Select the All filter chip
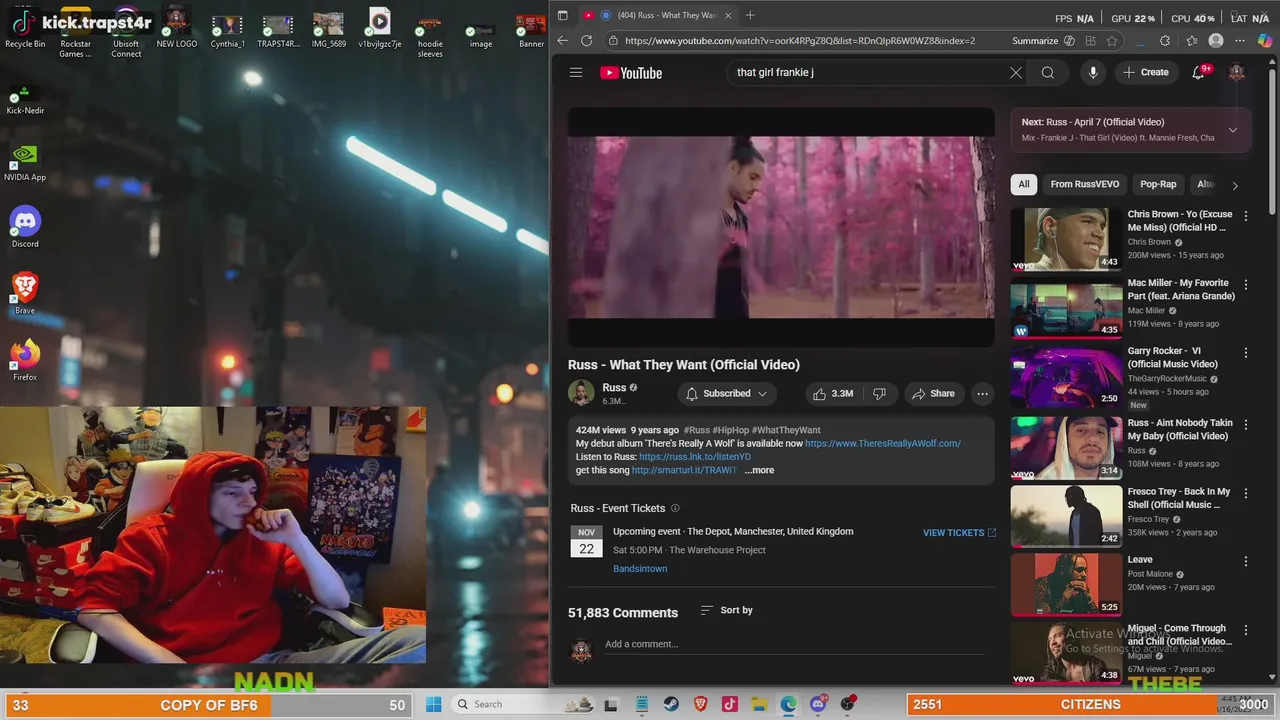Screen dimensions: 1280x720 [x=1024, y=184]
